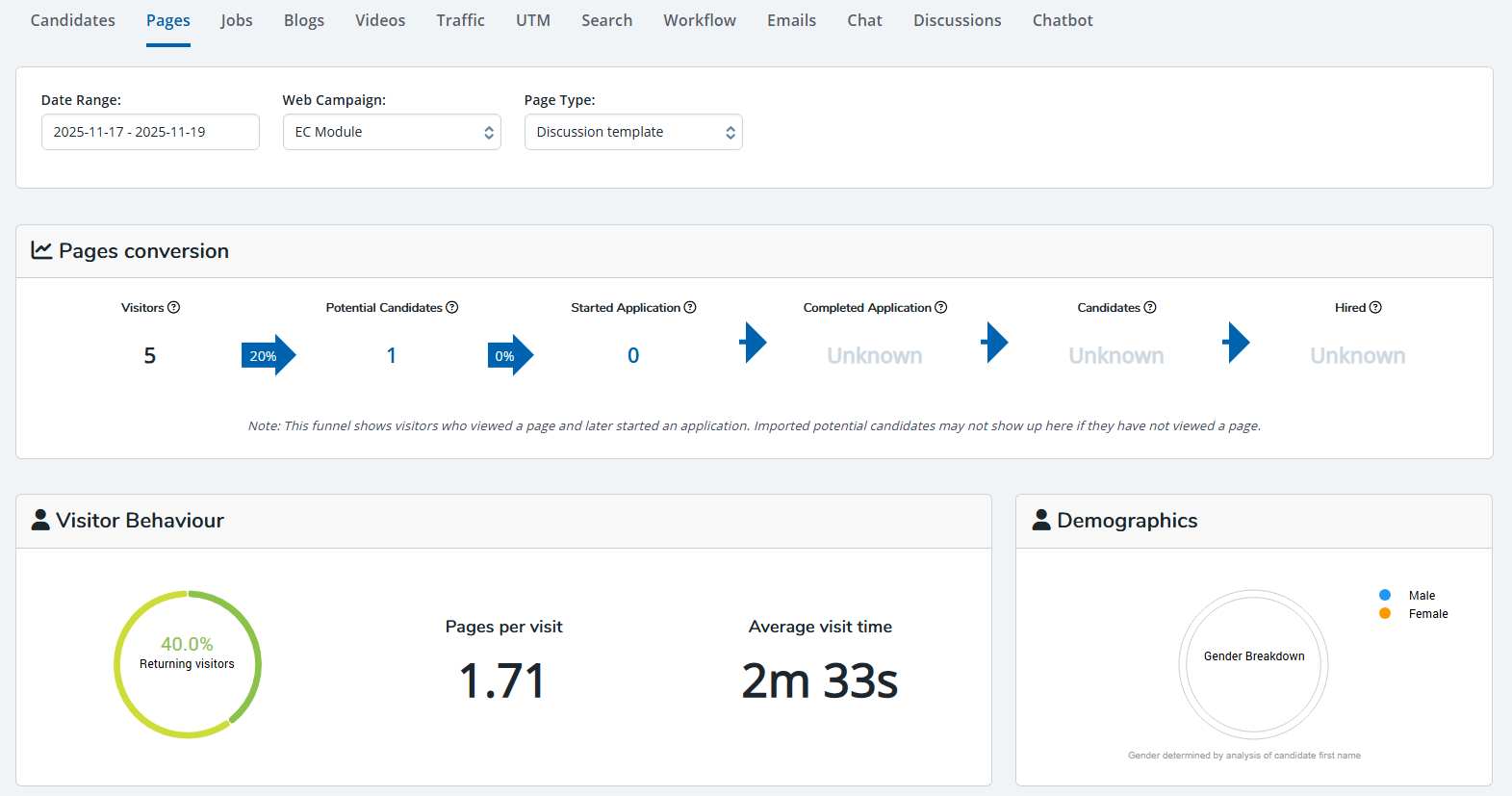
Task: Open the Web Campaign dropdown
Action: (x=392, y=132)
